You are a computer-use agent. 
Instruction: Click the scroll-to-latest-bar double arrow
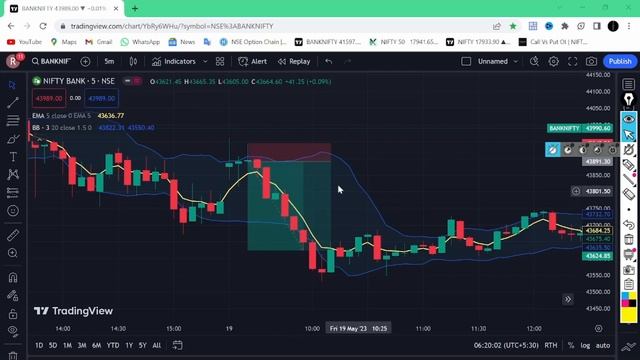(x=568, y=299)
